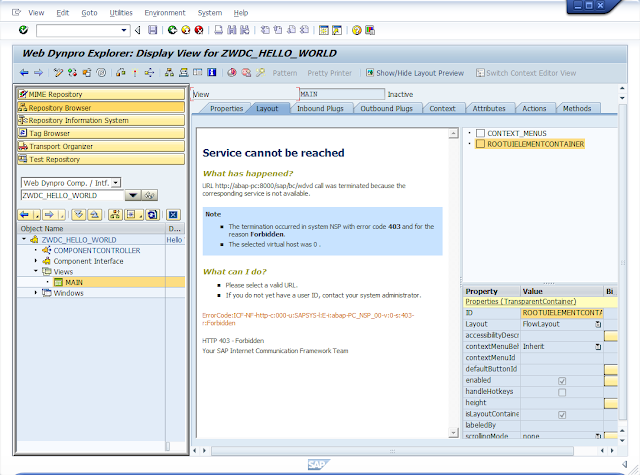640x475 pixels.
Task: Open the Web Dynpro Comp. / Intf. dropdown
Action: (x=116, y=183)
